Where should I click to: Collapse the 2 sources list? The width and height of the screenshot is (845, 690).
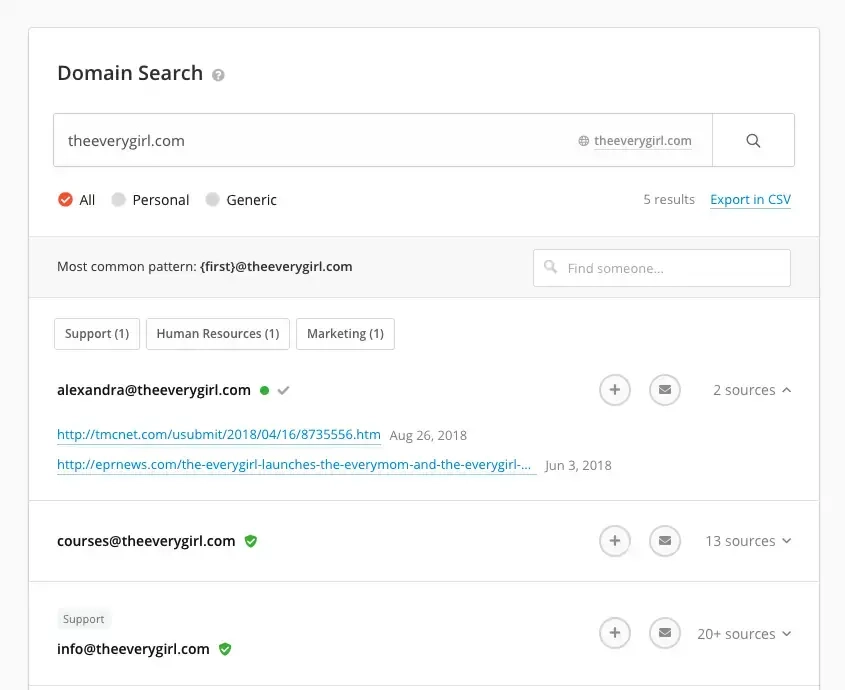[x=752, y=390]
